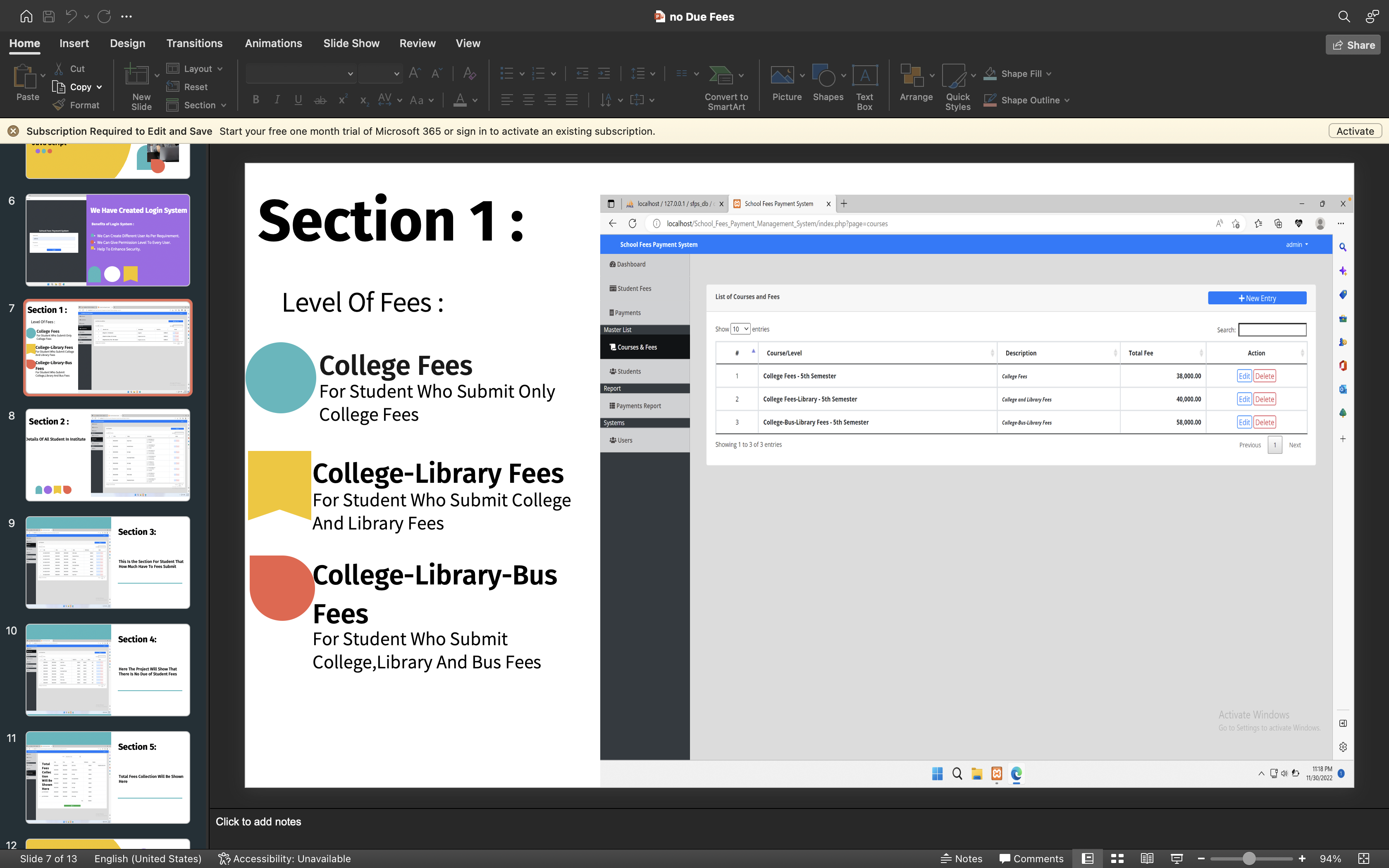Toggle Bold formatting
This screenshot has height=868, width=1389.
(x=255, y=99)
